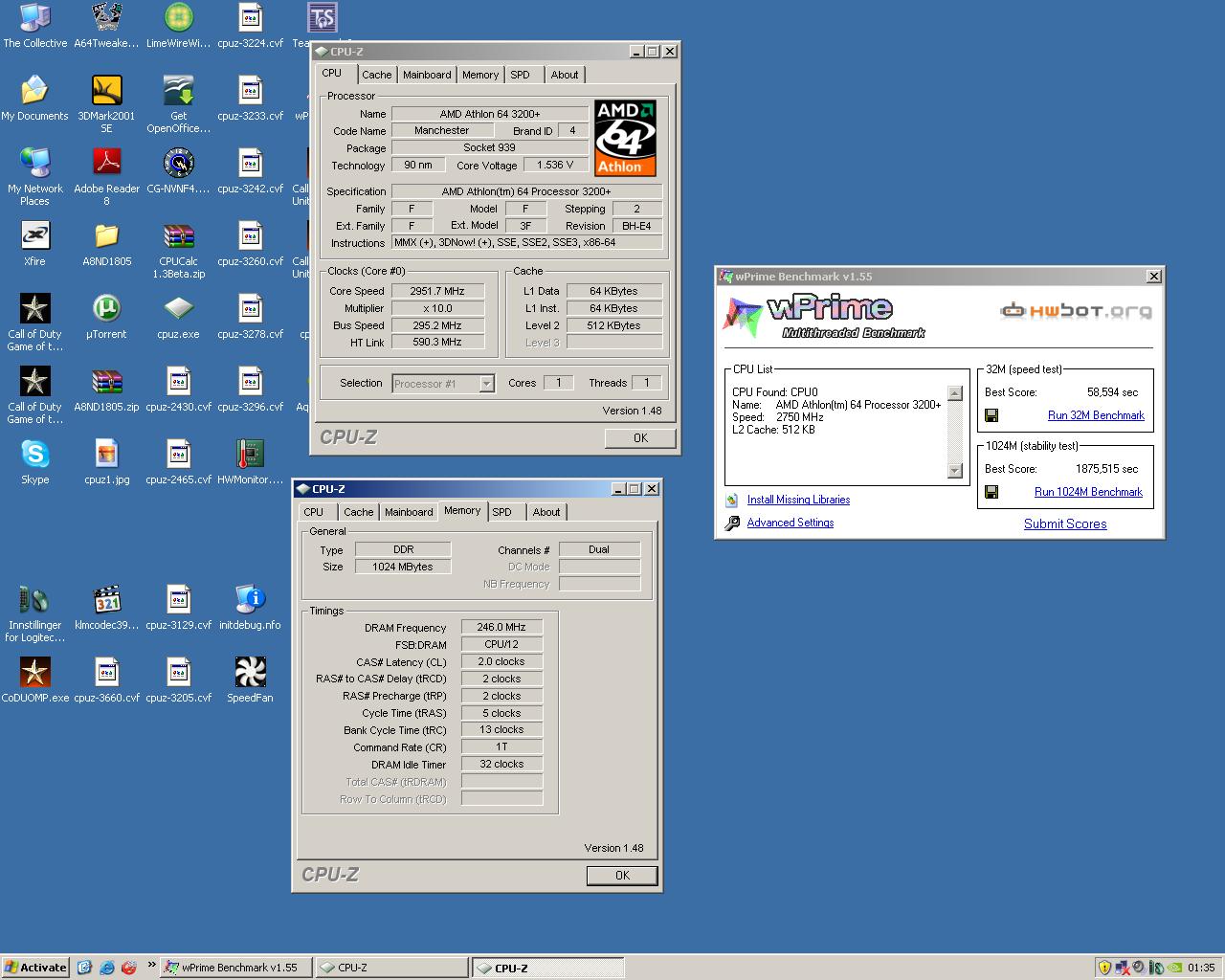The width and height of the screenshot is (1225, 980).
Task: Click the Activate start button
Action: [x=35, y=968]
